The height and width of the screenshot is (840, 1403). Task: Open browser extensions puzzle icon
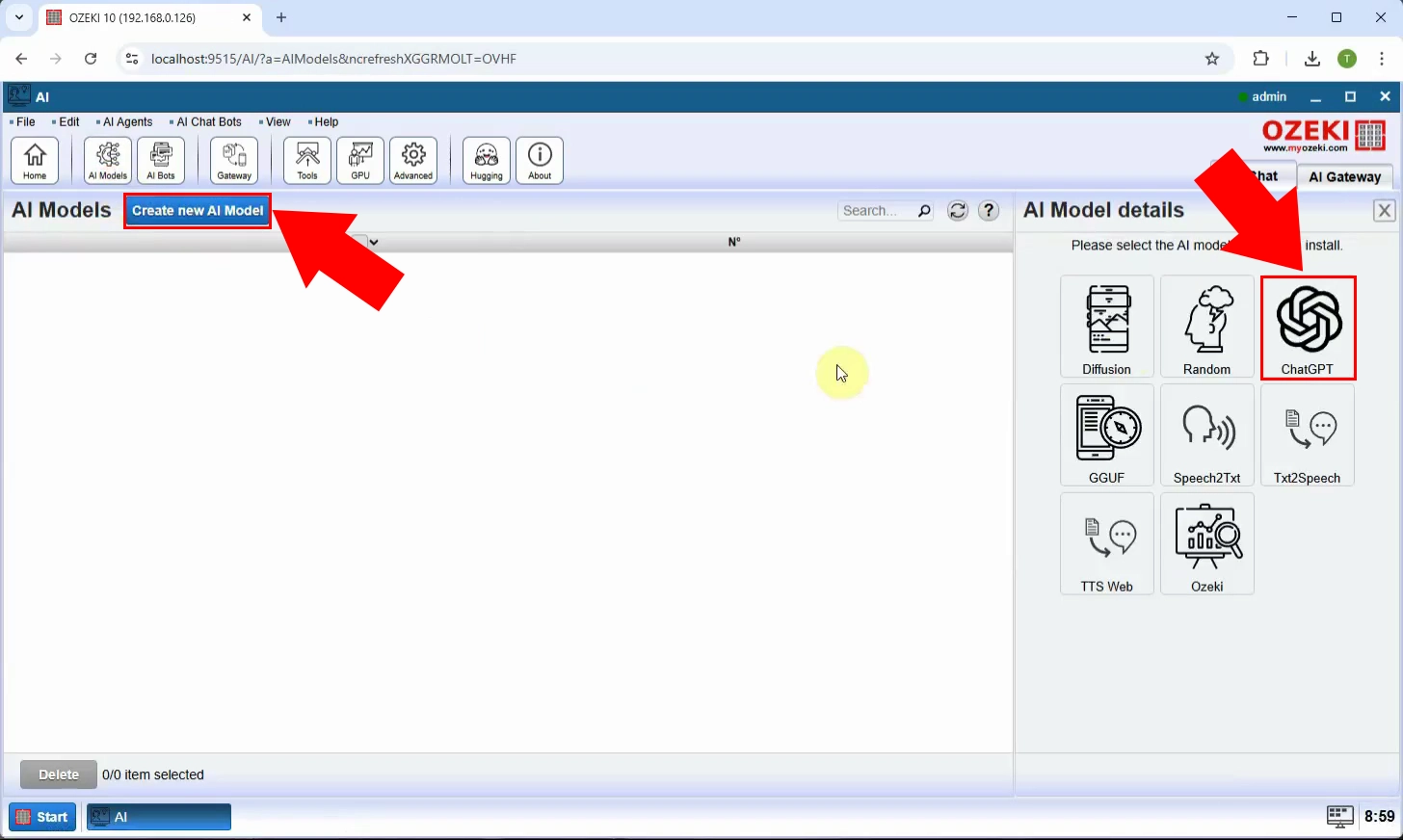tap(1260, 59)
